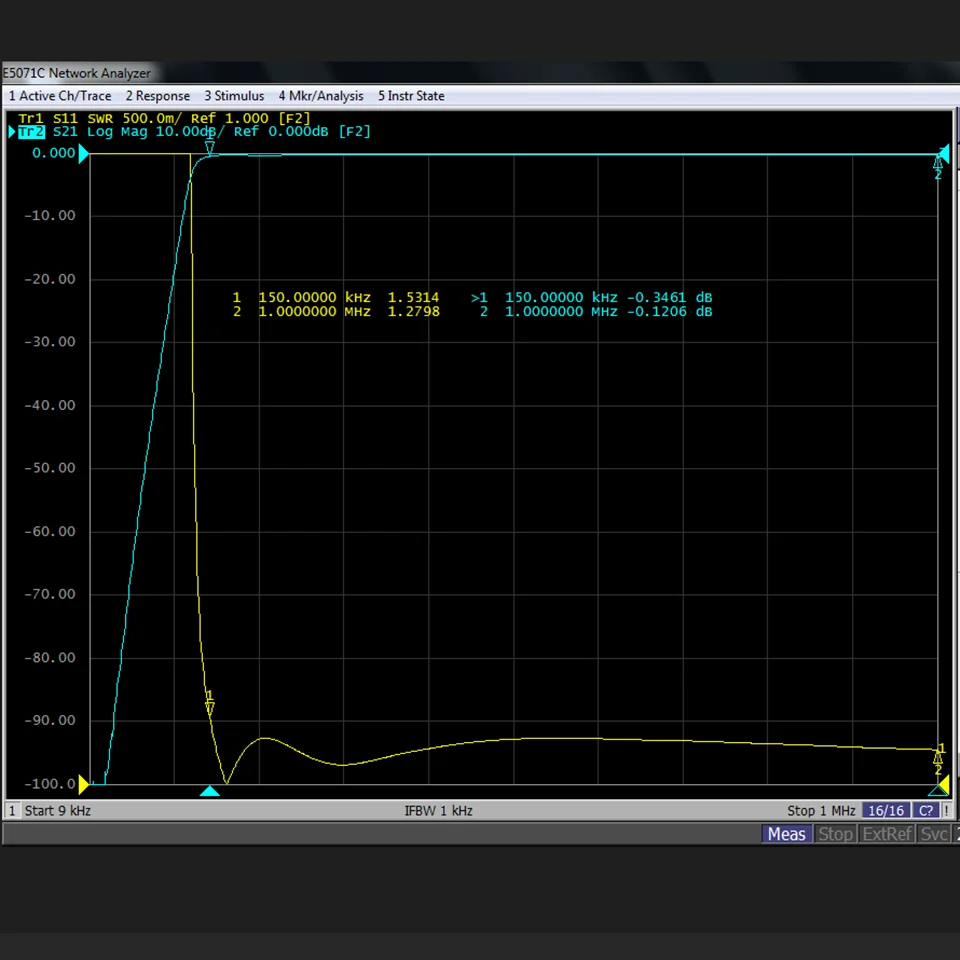Click the 16/16 averaging indicator
The height and width of the screenshot is (960, 960).
tap(885, 811)
